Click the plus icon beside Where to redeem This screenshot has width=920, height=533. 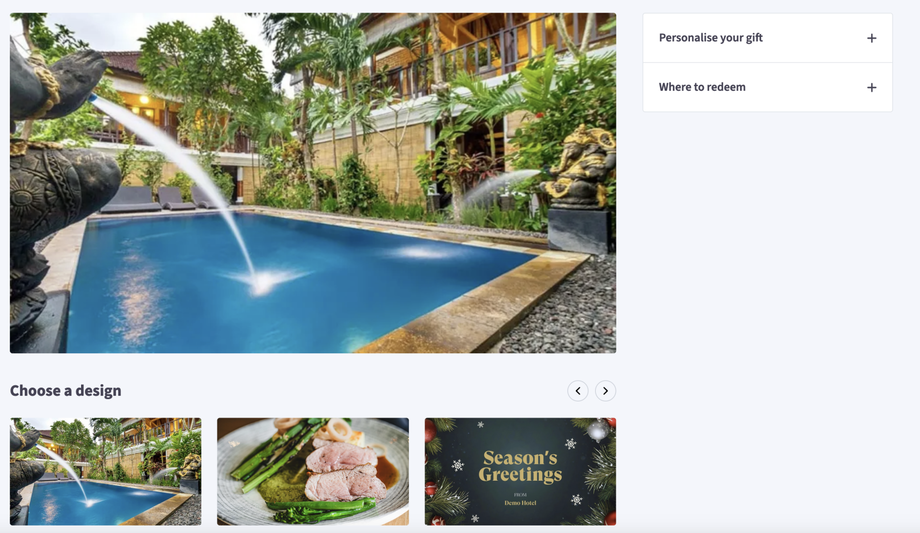click(x=871, y=87)
